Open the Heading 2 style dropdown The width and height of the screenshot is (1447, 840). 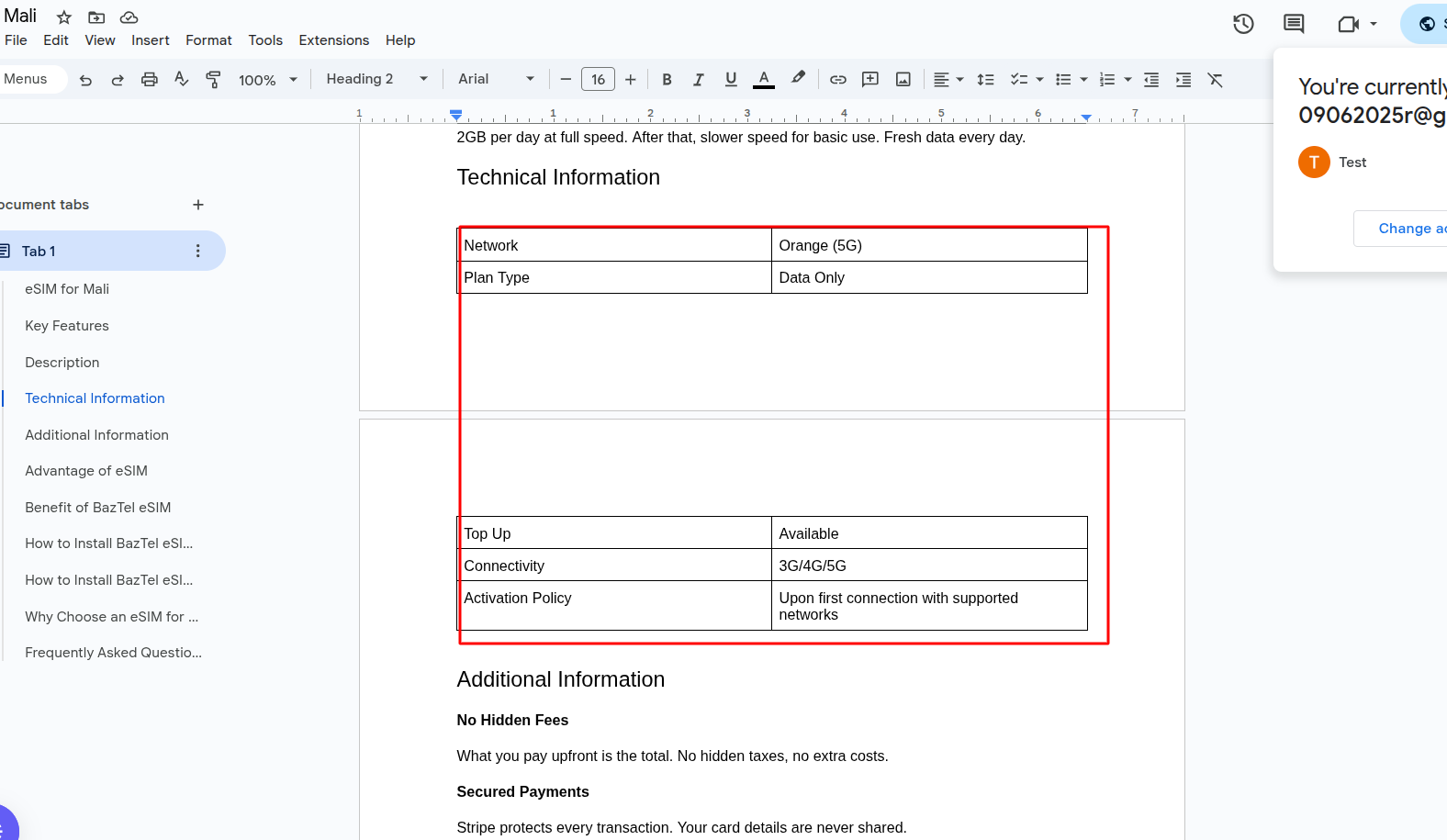click(x=376, y=79)
